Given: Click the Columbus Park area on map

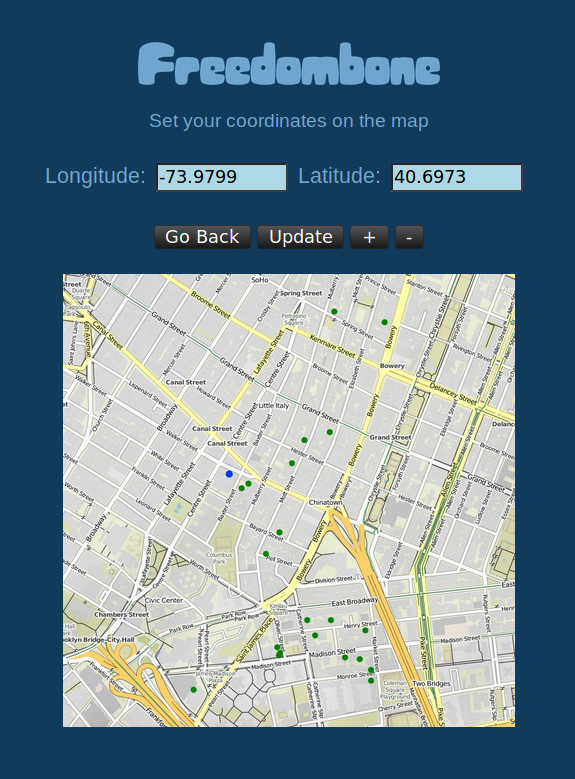Looking at the screenshot, I should (x=219, y=557).
